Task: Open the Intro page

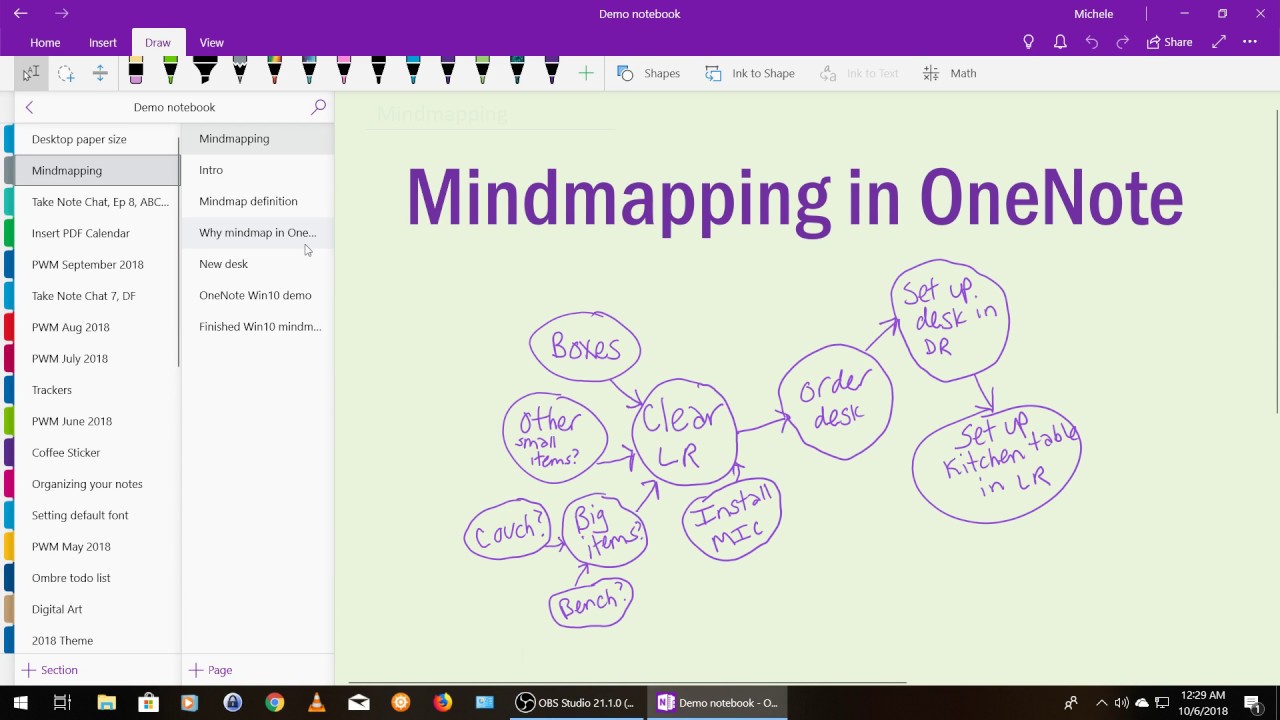Action: click(258, 170)
